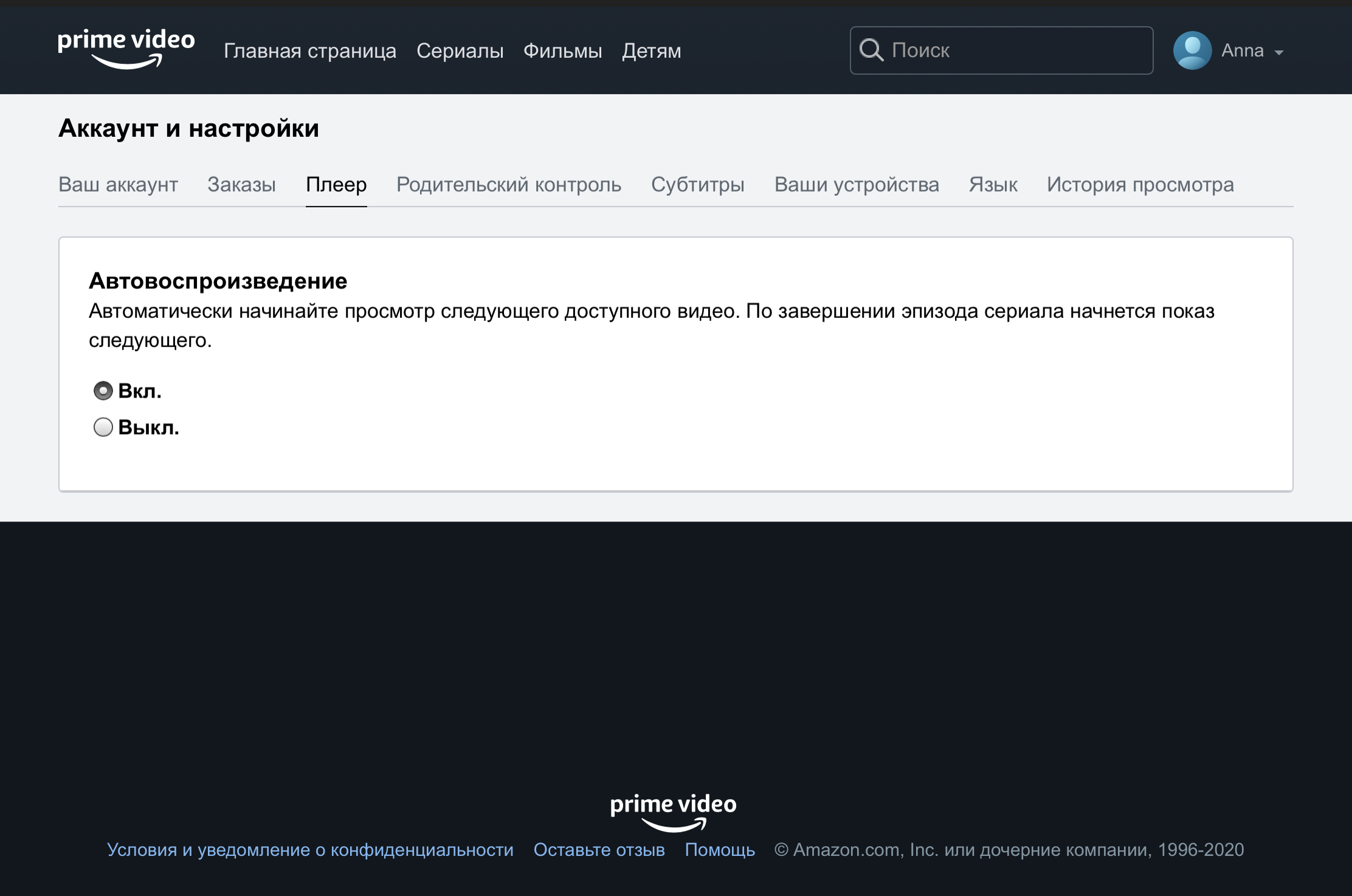Select the Выкл. autoplay radio button
1352x896 pixels.
click(x=103, y=427)
